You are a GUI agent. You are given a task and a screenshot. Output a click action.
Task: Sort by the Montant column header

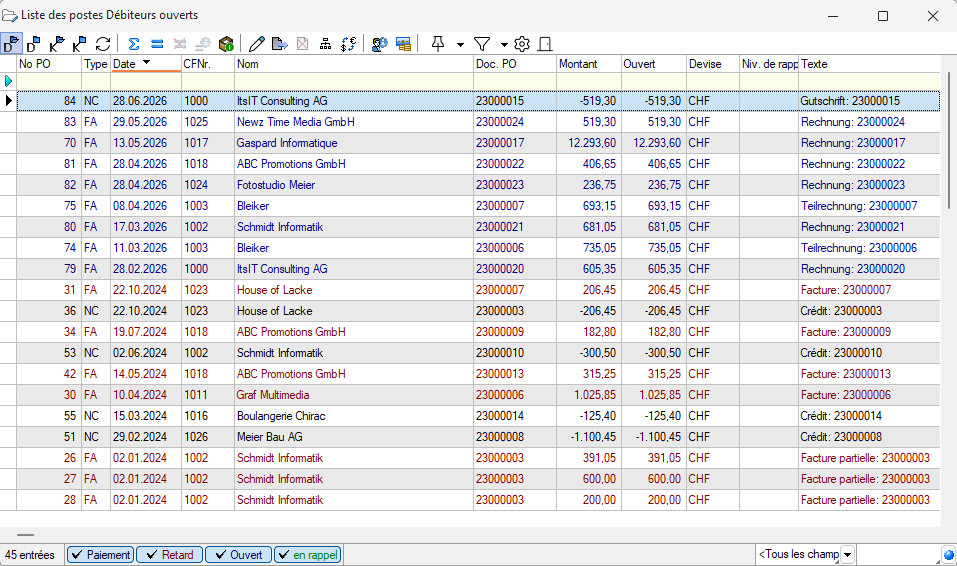pos(588,64)
